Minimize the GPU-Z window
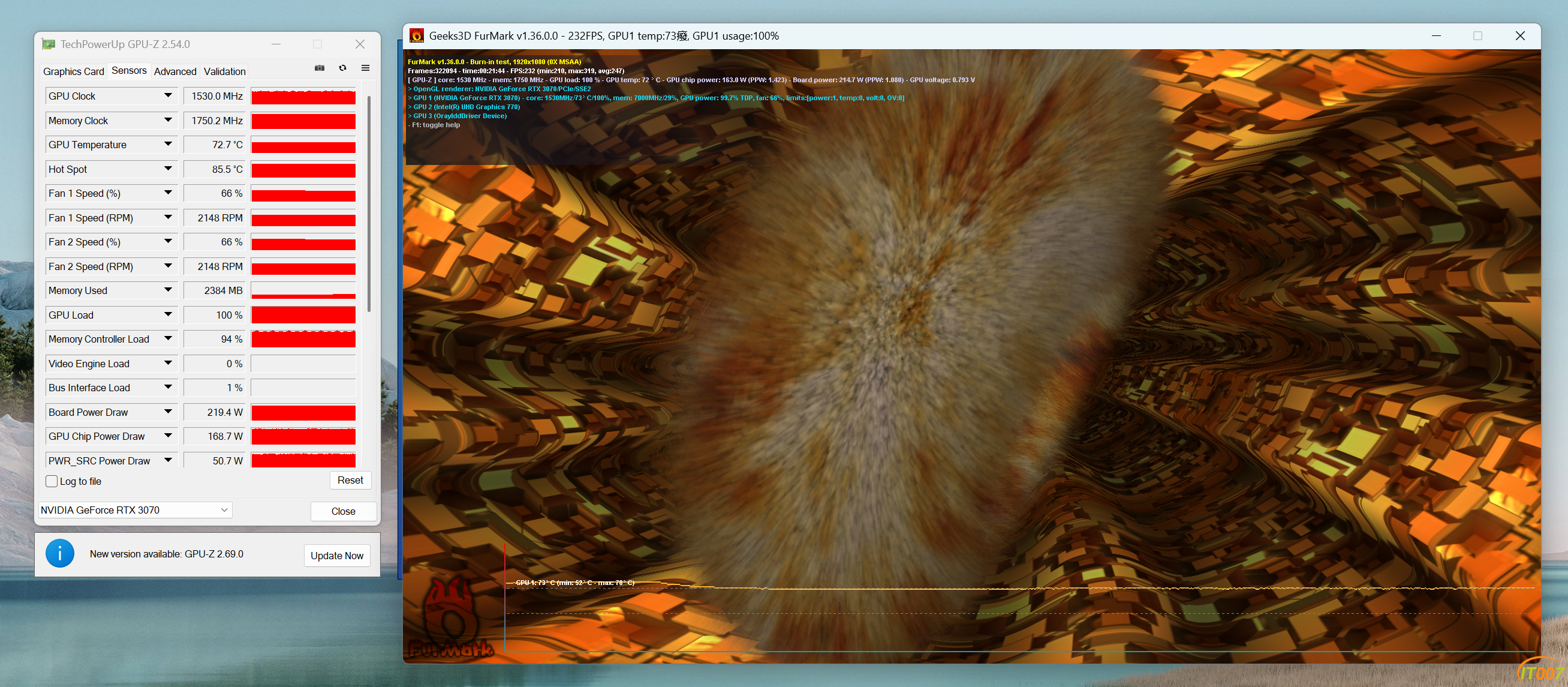 click(276, 44)
